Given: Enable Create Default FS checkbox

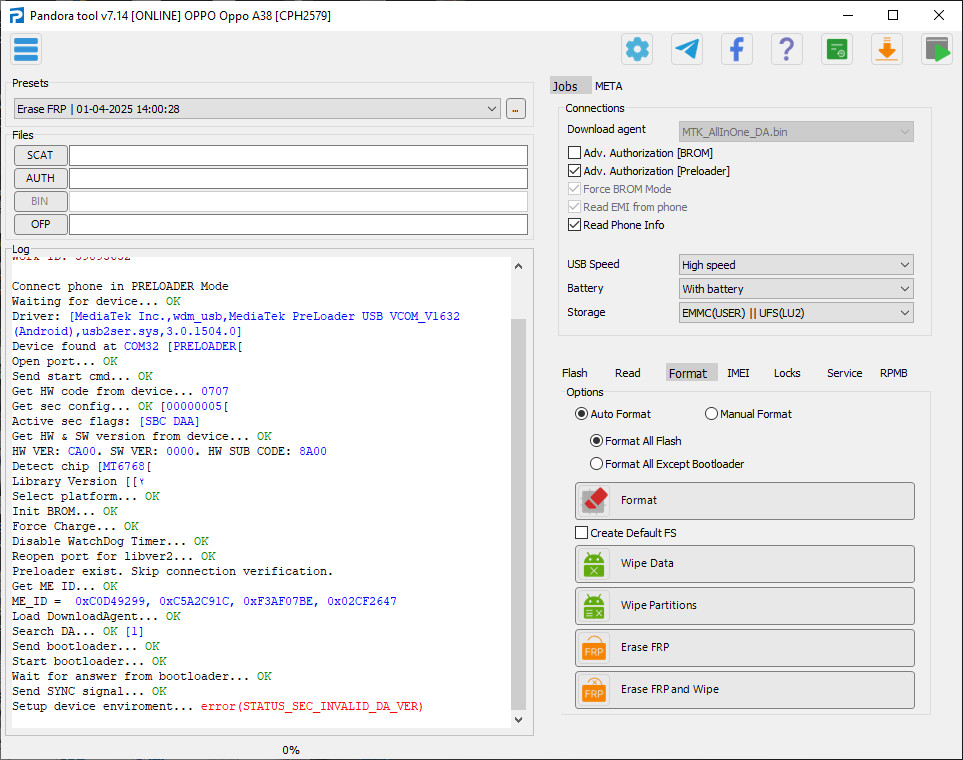Looking at the screenshot, I should click(582, 533).
